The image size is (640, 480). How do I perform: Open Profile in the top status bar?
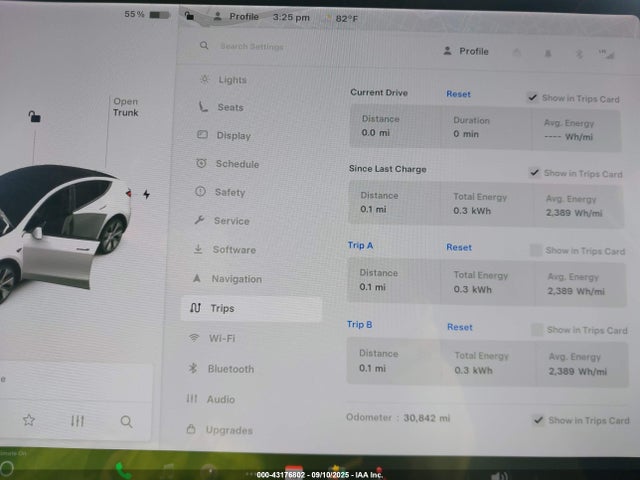pos(236,17)
